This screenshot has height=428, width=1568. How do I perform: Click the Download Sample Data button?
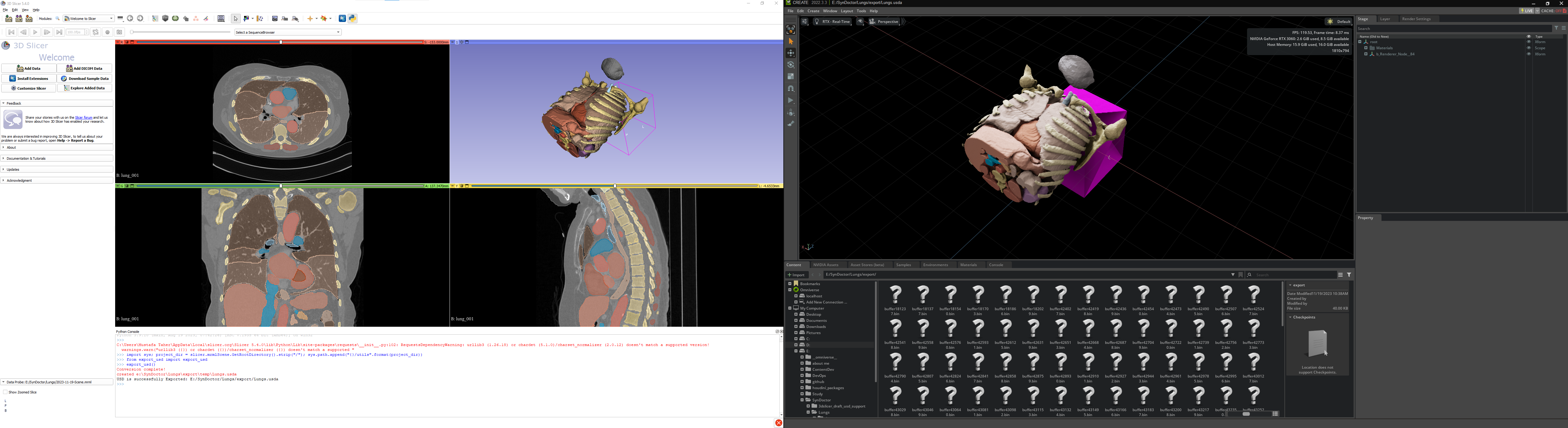tap(85, 78)
